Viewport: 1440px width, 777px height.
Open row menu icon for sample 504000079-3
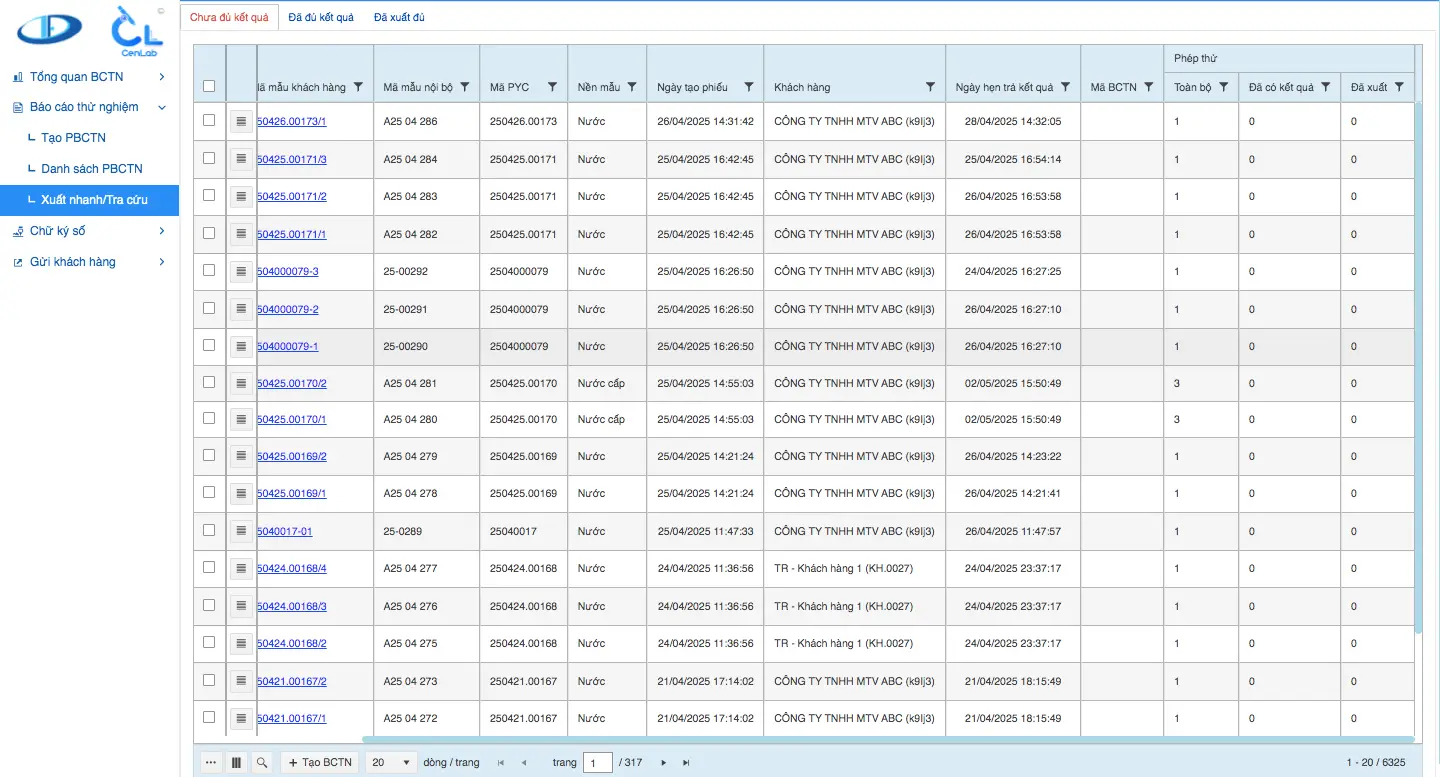coord(241,271)
